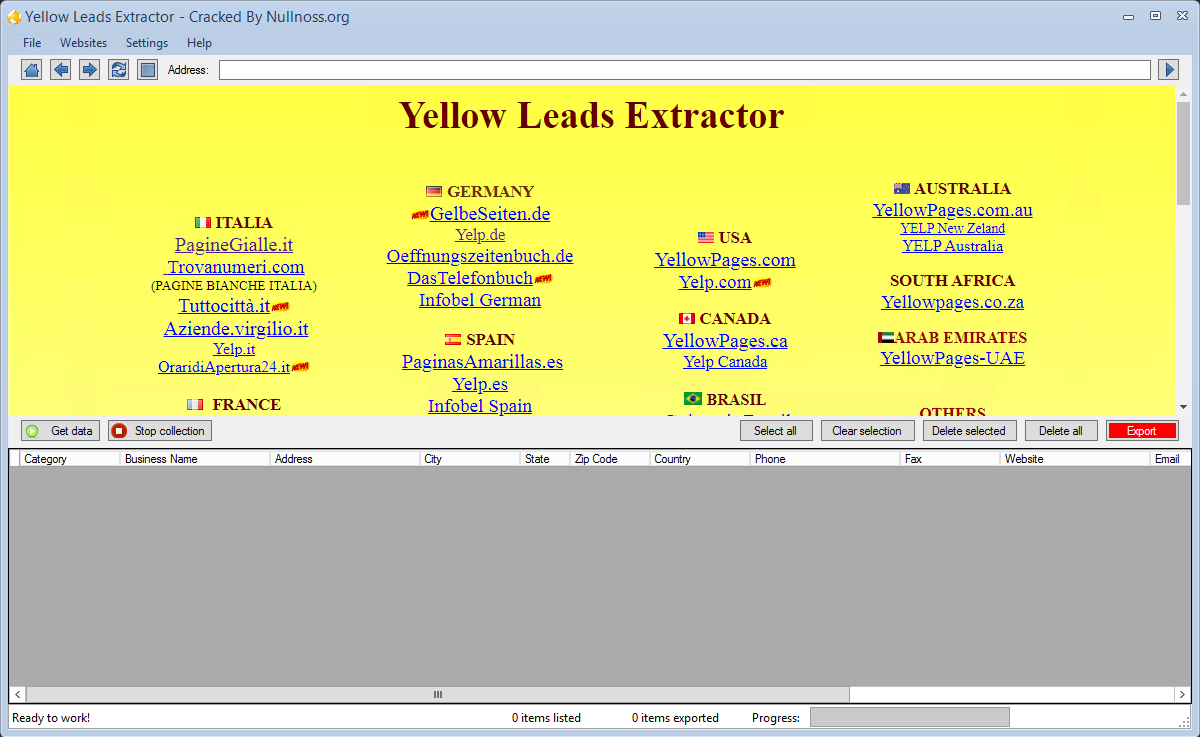Open the Yelp.com link
The image size is (1200, 737).
[x=715, y=282]
